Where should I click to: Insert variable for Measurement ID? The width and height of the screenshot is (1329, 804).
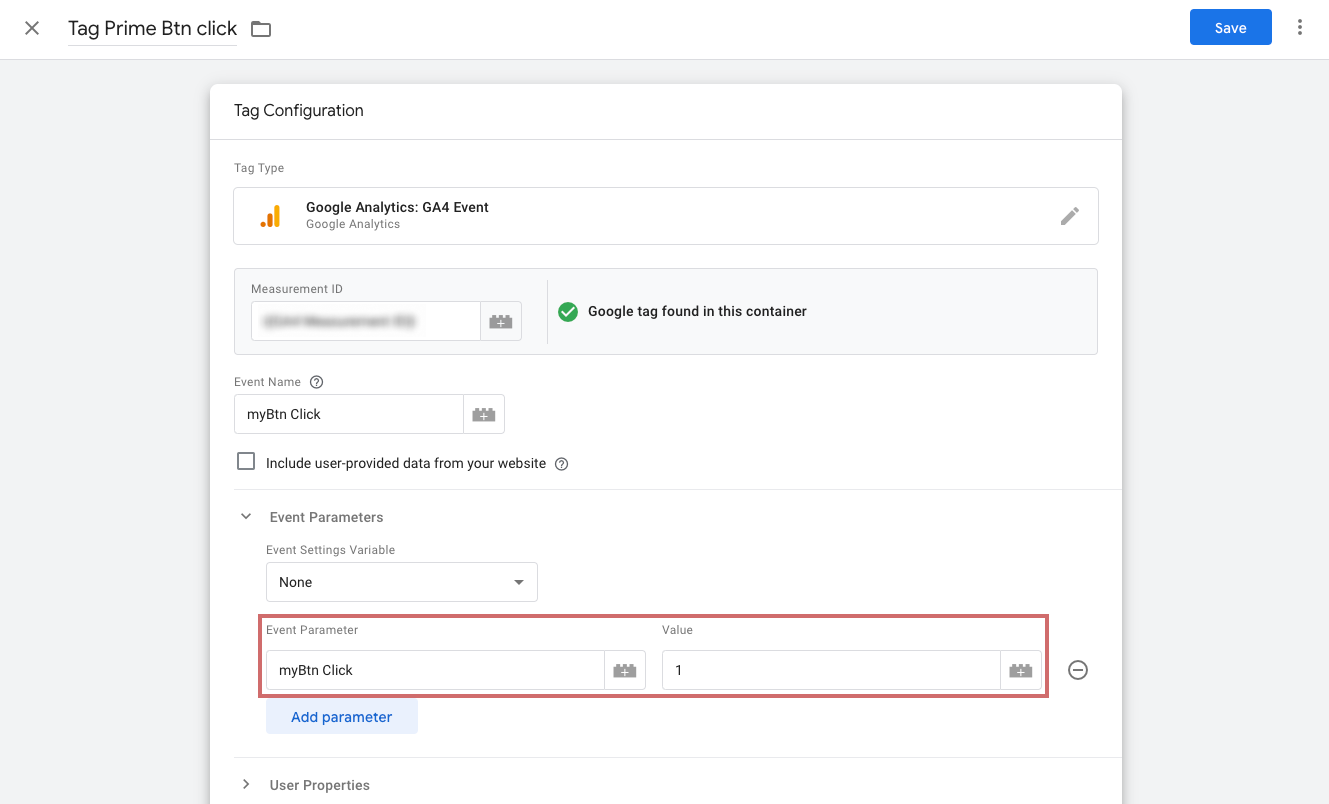click(501, 321)
